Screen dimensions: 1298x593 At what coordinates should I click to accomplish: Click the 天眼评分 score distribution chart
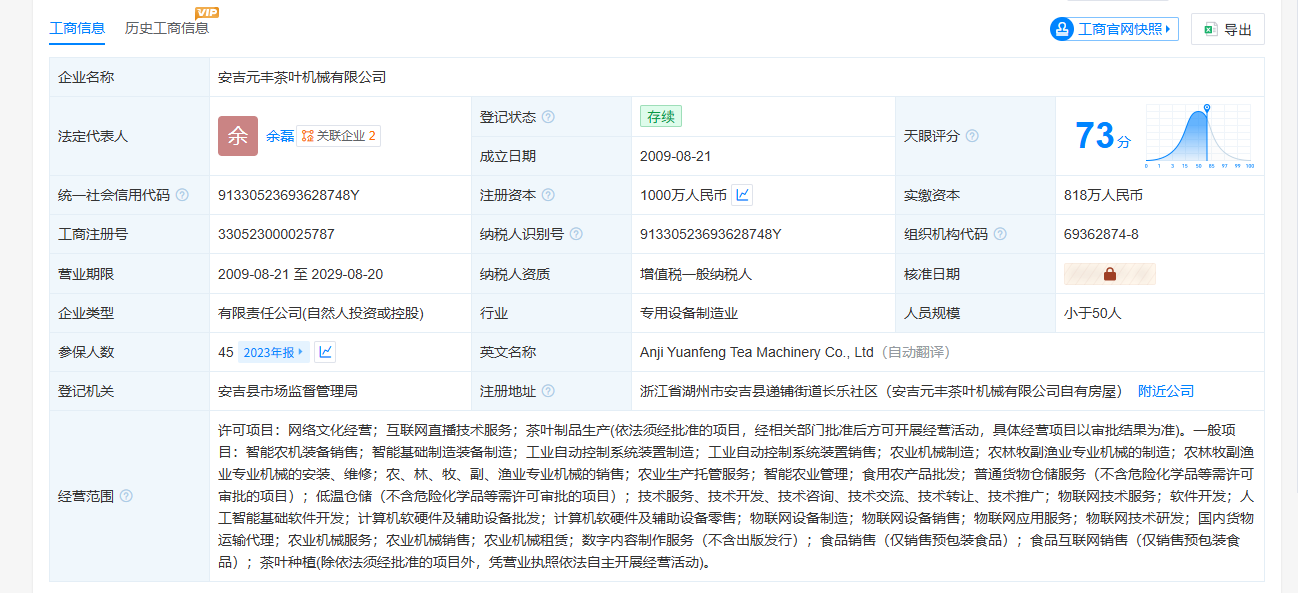[x=1200, y=136]
